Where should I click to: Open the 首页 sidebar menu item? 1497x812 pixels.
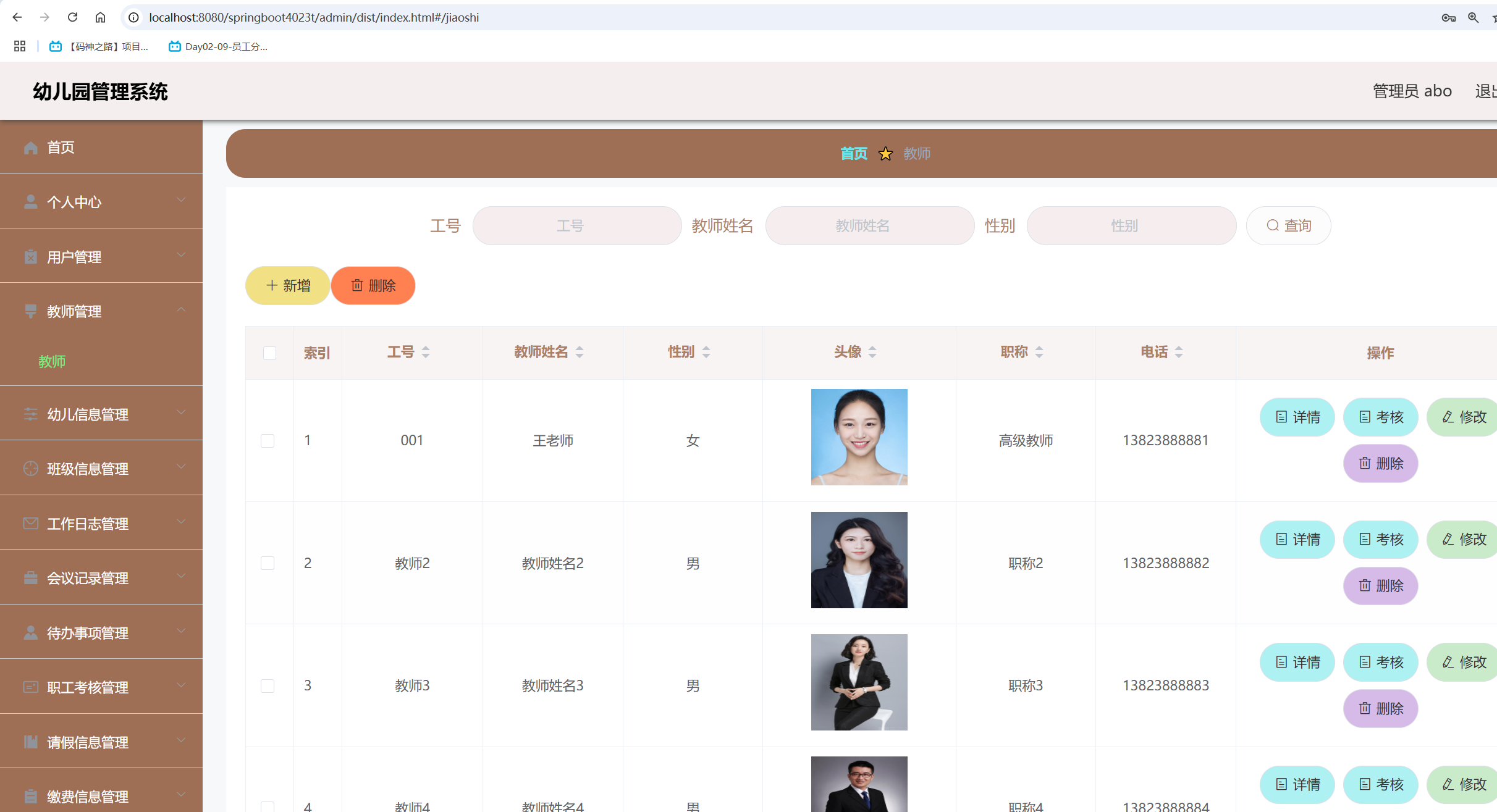101,148
